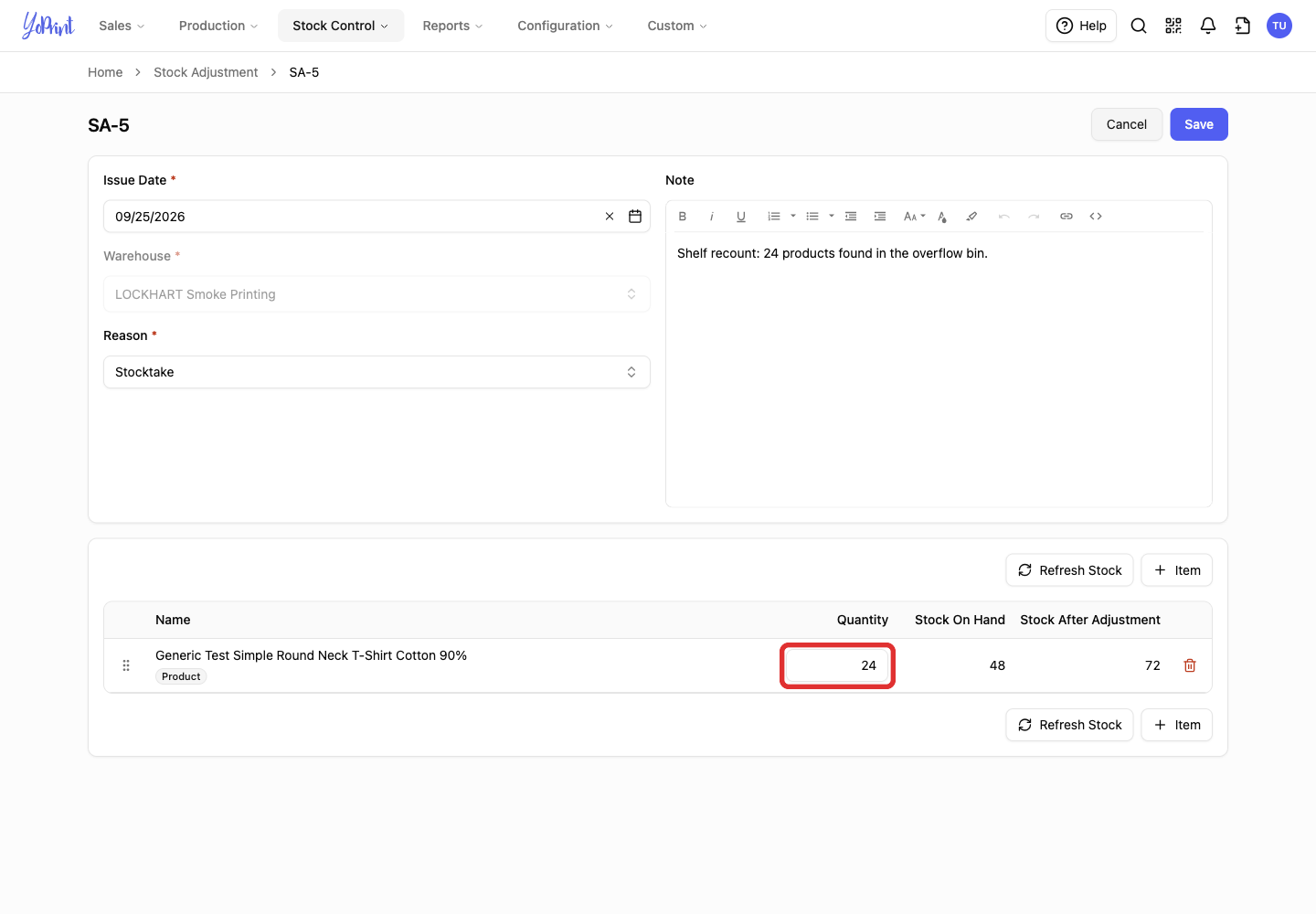Decrease indent in the Note editor
Image resolution: width=1316 pixels, height=914 pixels.
click(851, 217)
